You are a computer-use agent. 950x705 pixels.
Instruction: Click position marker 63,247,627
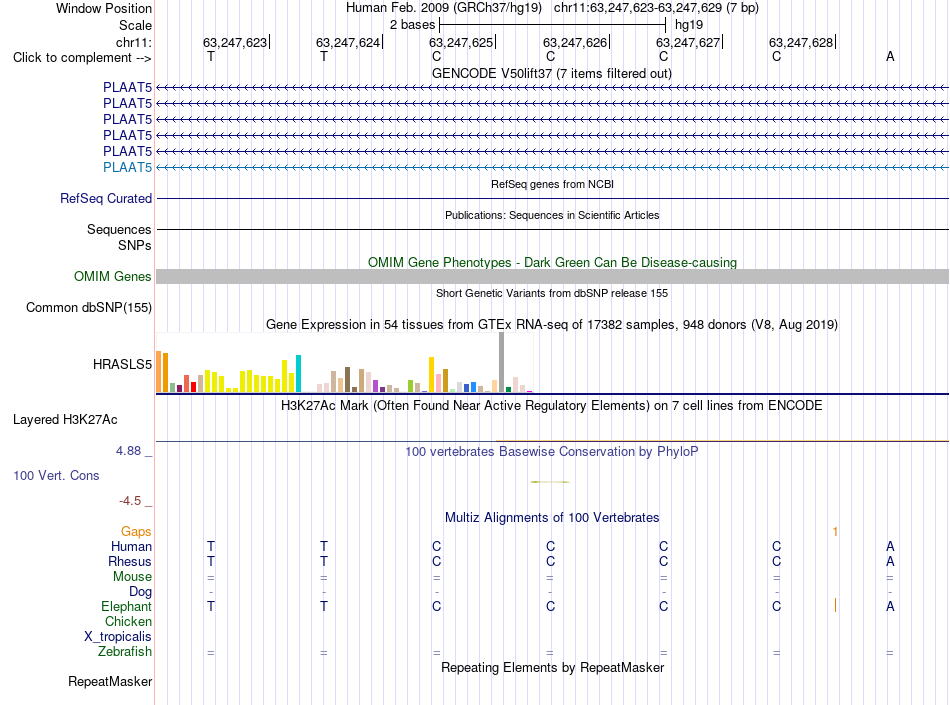coord(688,42)
